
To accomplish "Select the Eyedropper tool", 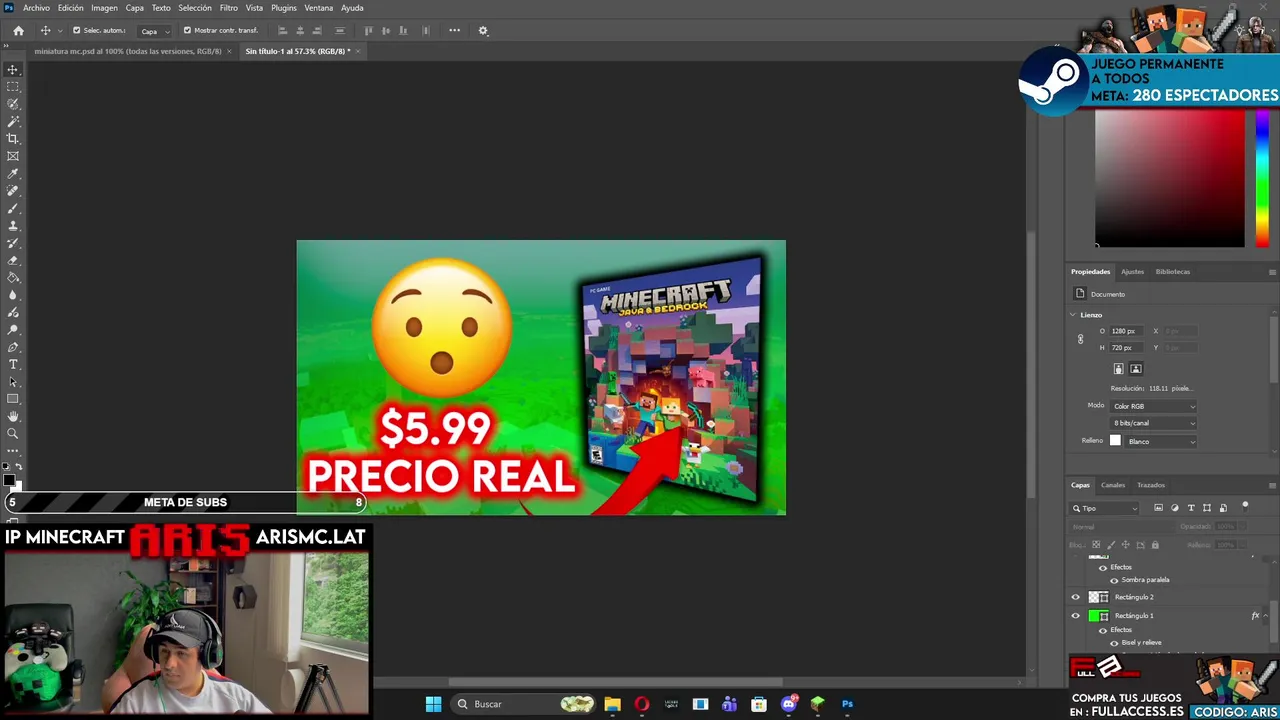I will [13, 173].
